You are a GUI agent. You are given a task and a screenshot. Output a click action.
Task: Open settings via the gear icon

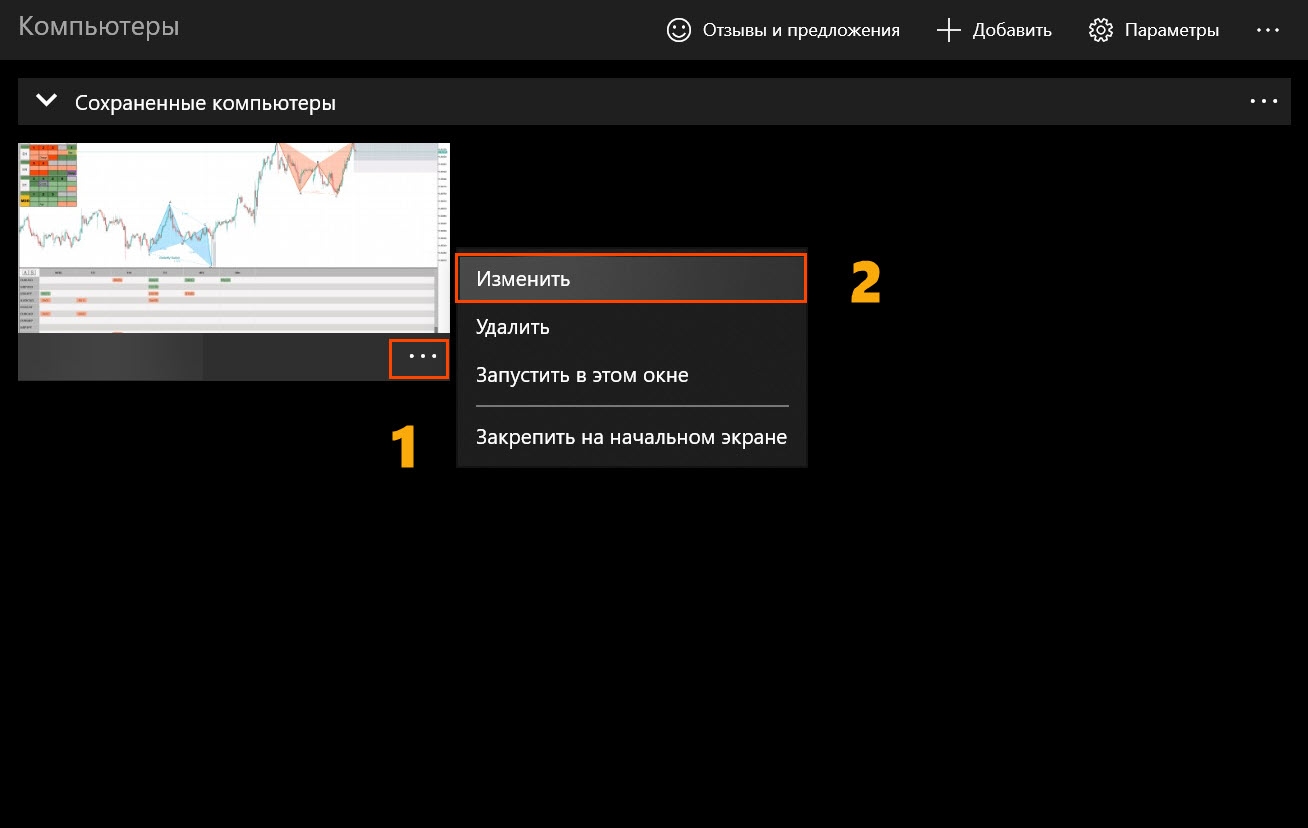coord(1101,30)
